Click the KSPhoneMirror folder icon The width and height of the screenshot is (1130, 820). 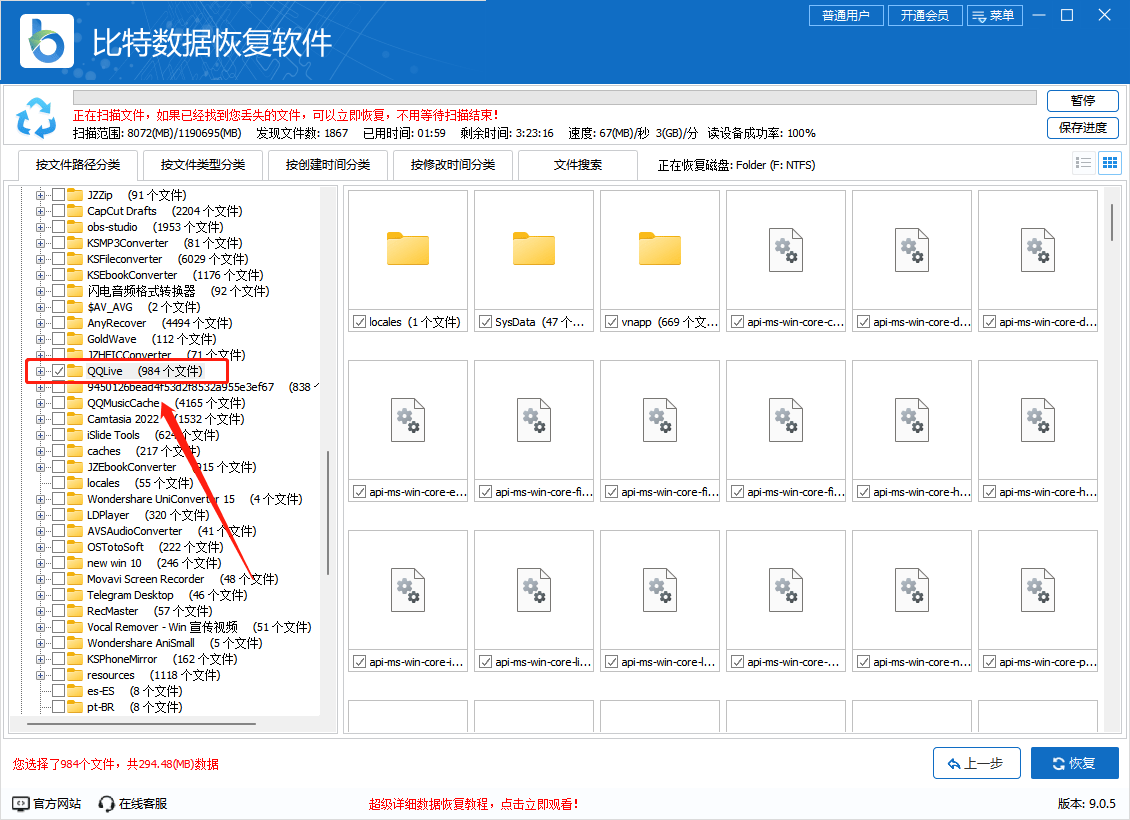pos(75,659)
